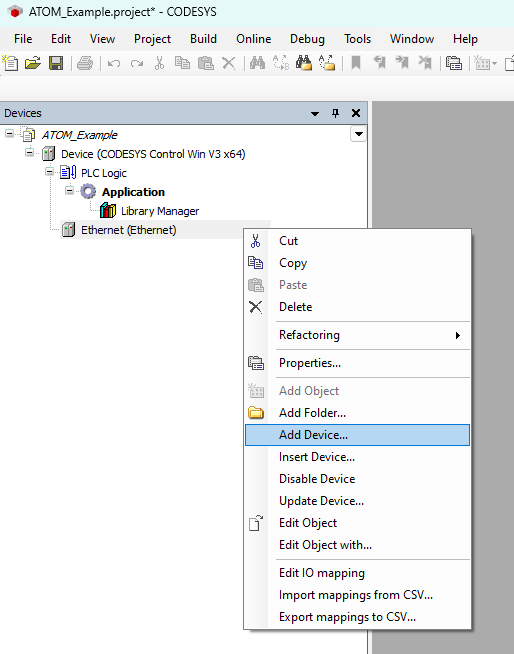Open the Help menu
Viewport: 514px width, 654px height.
[465, 39]
